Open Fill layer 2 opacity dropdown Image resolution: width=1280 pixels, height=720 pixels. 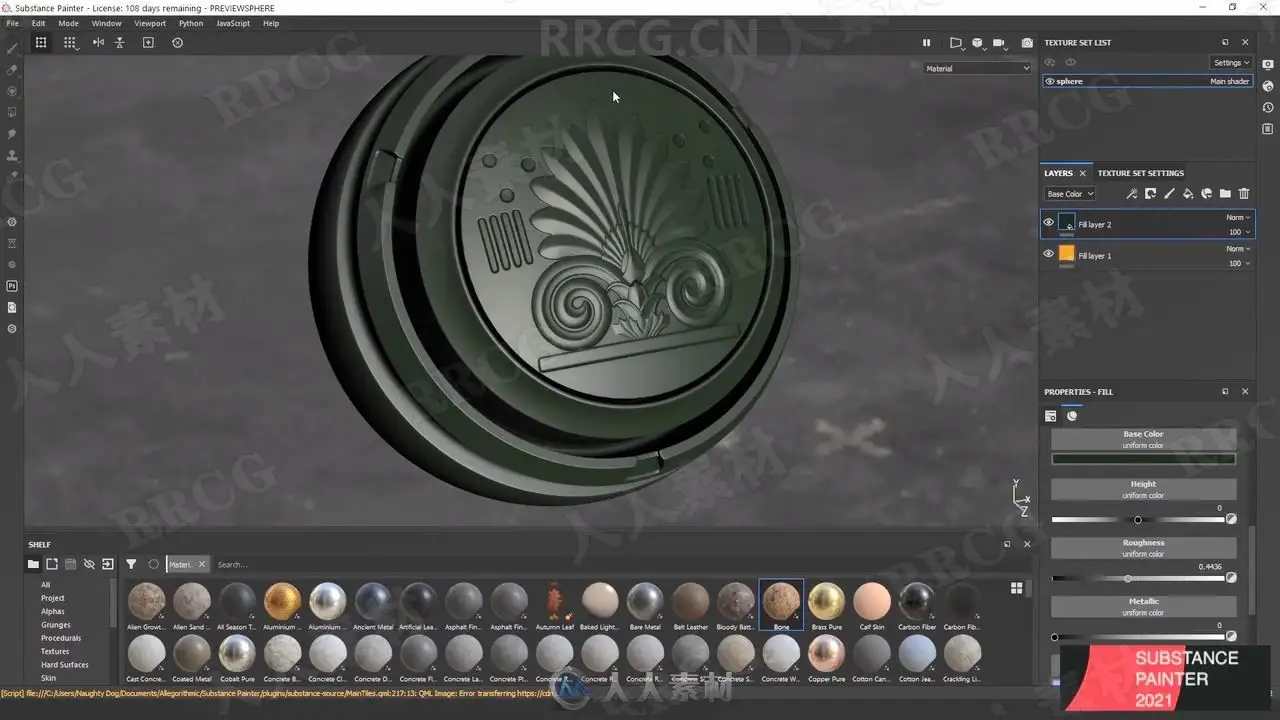pyautogui.click(x=1240, y=232)
